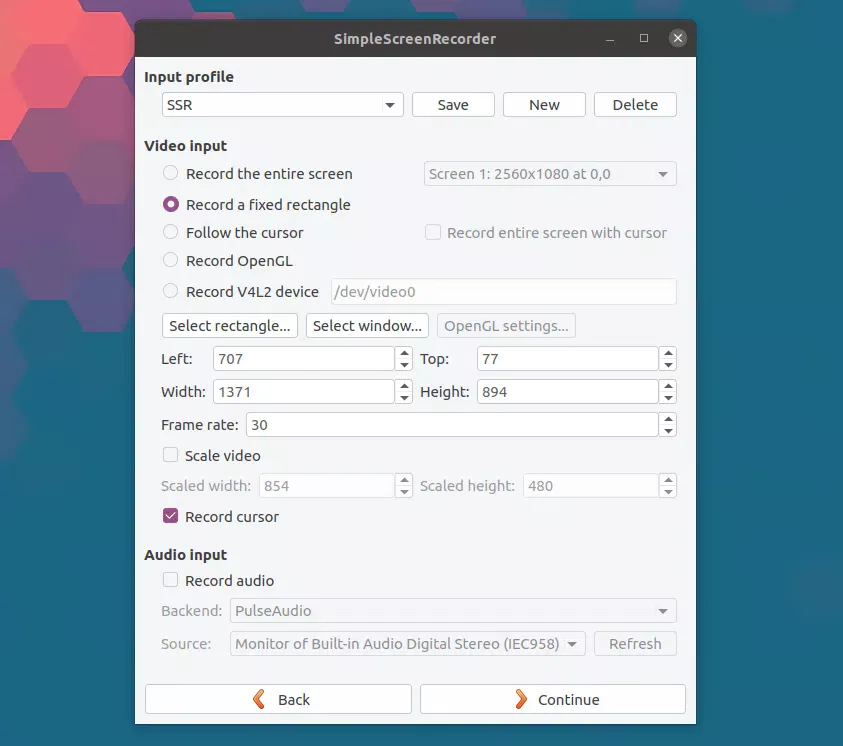The width and height of the screenshot is (843, 746).
Task: Click the Left value field
Action: (x=304, y=358)
